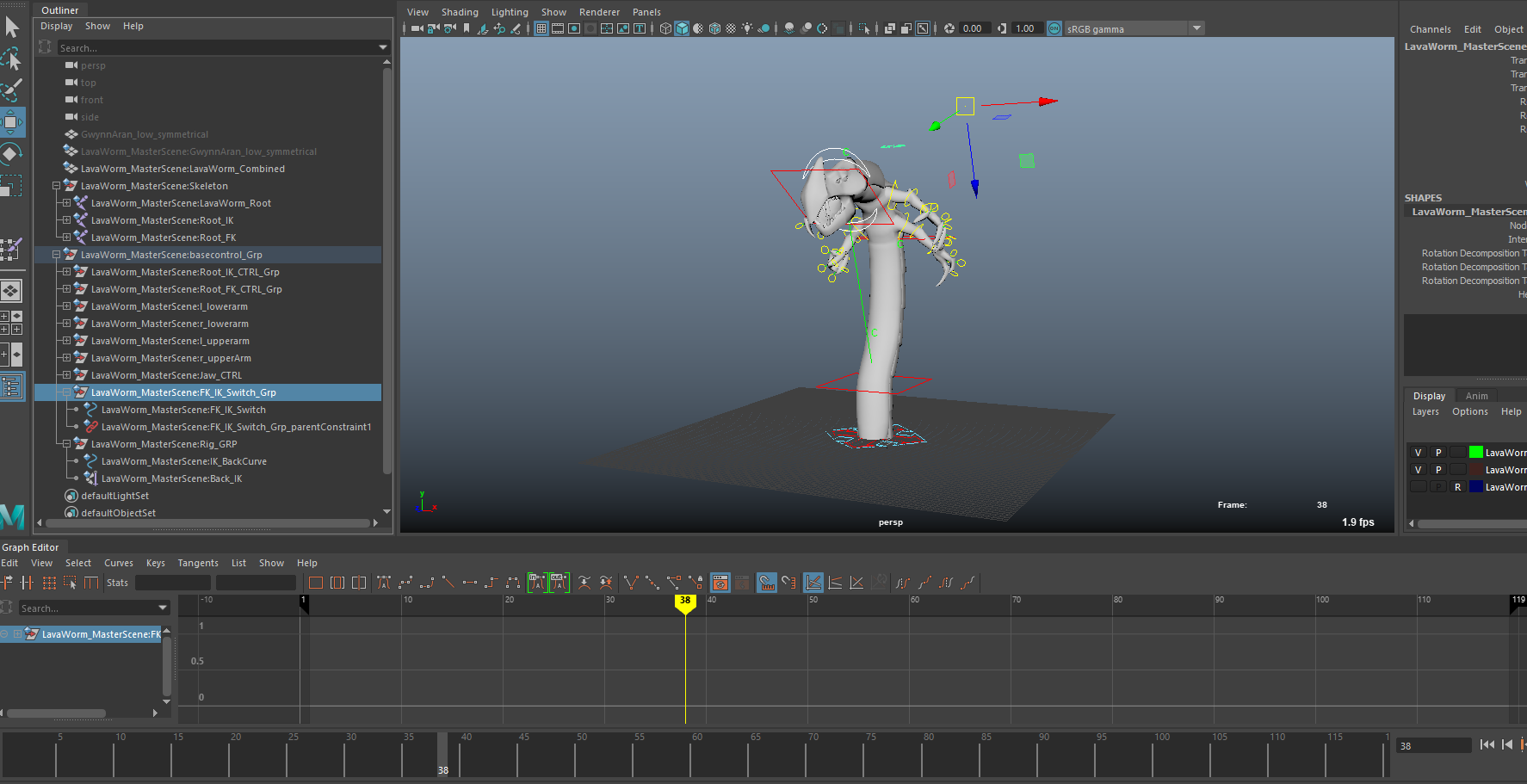This screenshot has height=784, width=1527.
Task: Toggle the viewport grid icon
Action: pos(541,28)
